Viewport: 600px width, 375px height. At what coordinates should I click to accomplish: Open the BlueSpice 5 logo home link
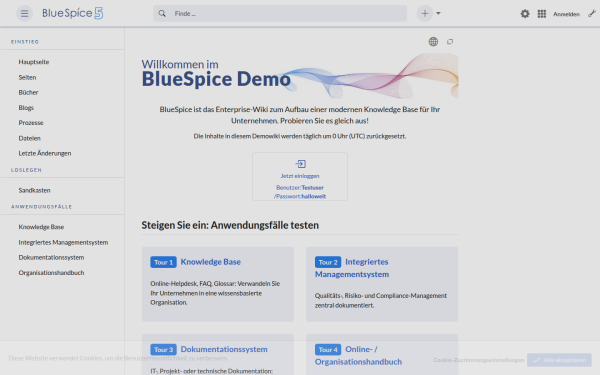click(73, 13)
